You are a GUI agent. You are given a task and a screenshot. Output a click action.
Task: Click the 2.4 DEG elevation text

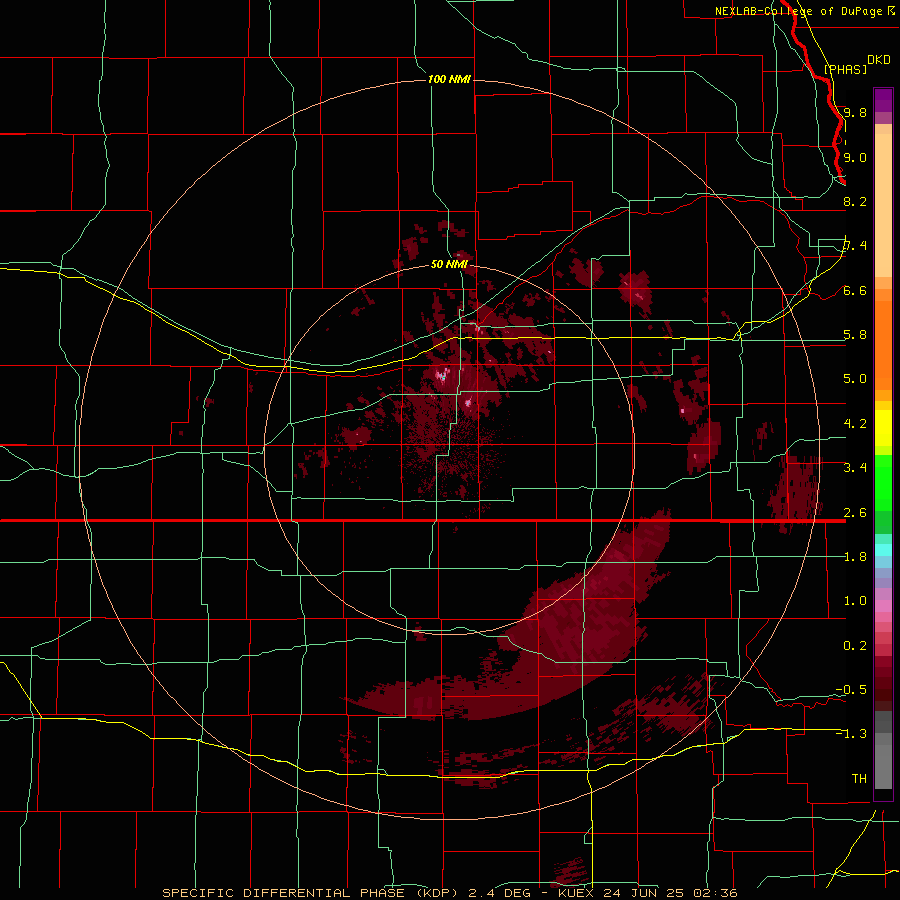(501, 893)
